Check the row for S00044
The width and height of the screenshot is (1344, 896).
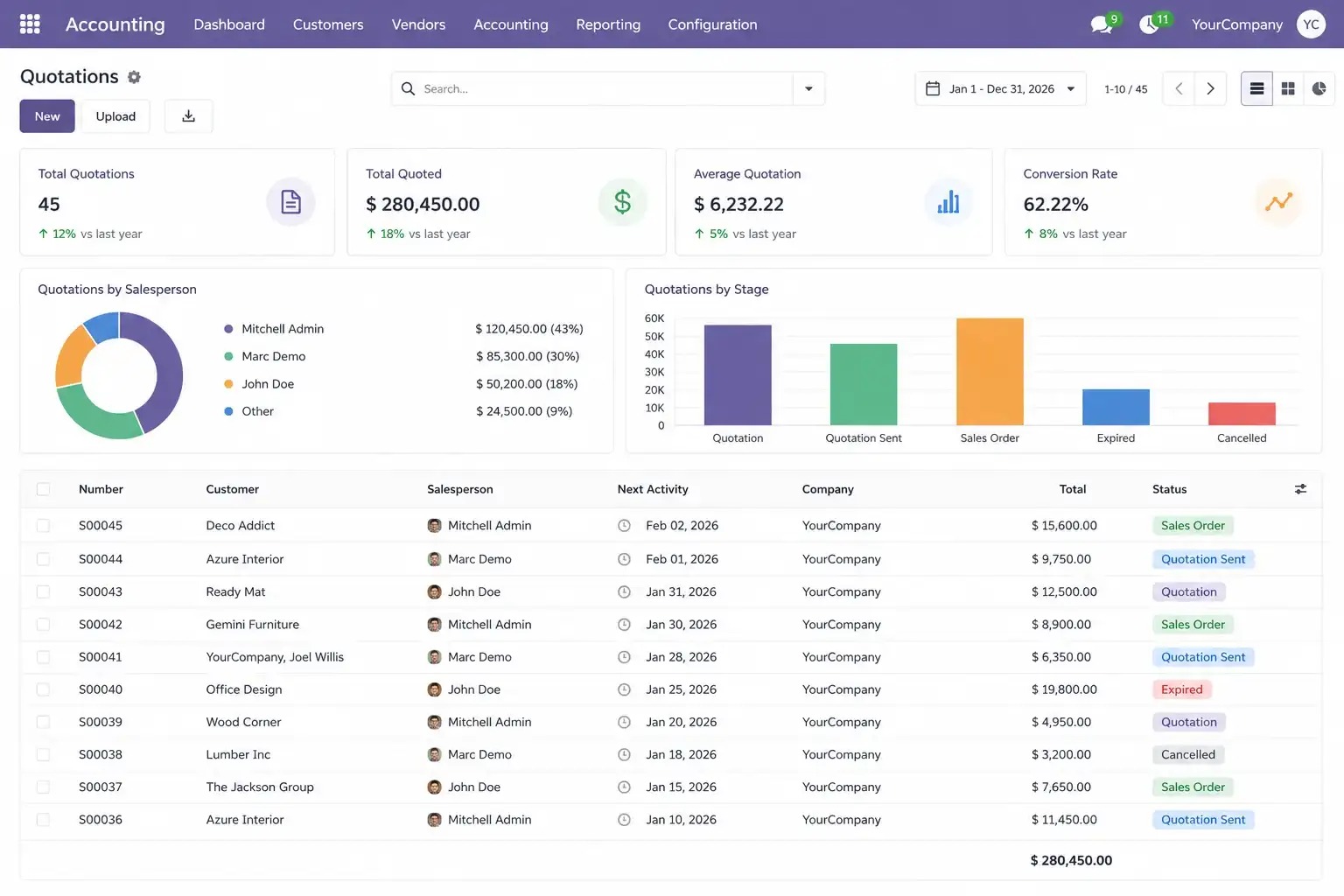43,559
